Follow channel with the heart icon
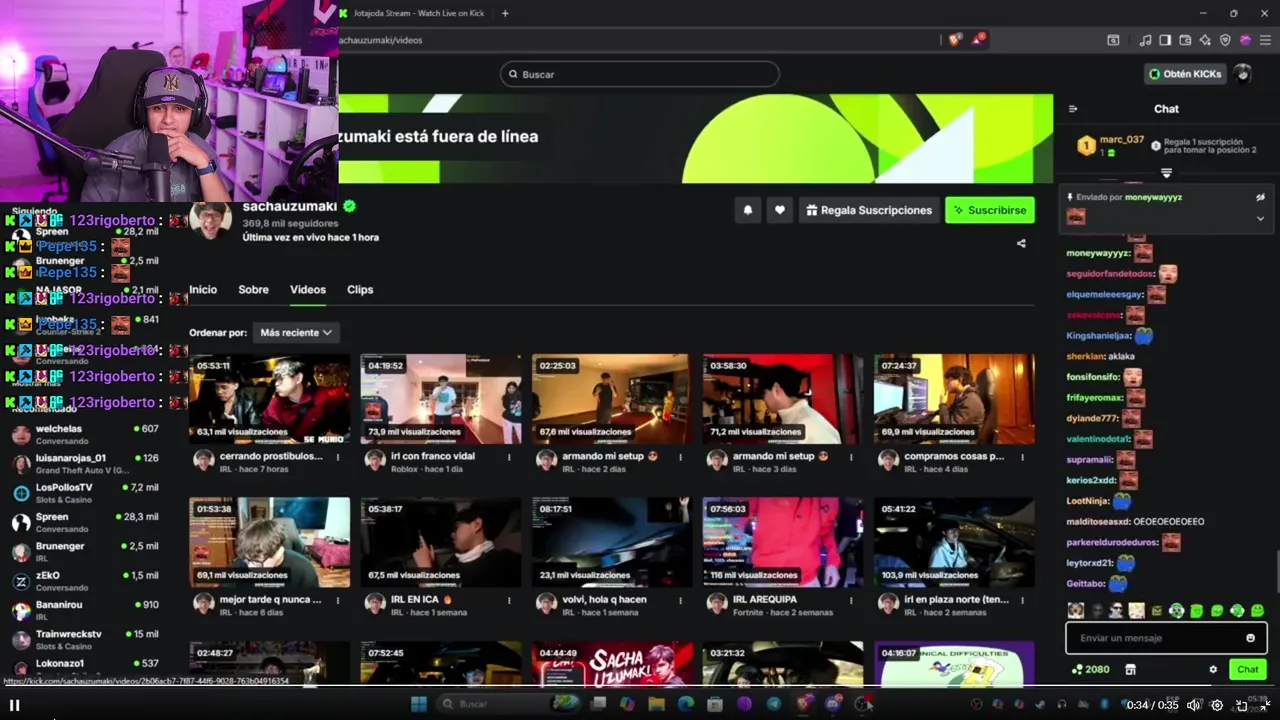 (x=780, y=210)
